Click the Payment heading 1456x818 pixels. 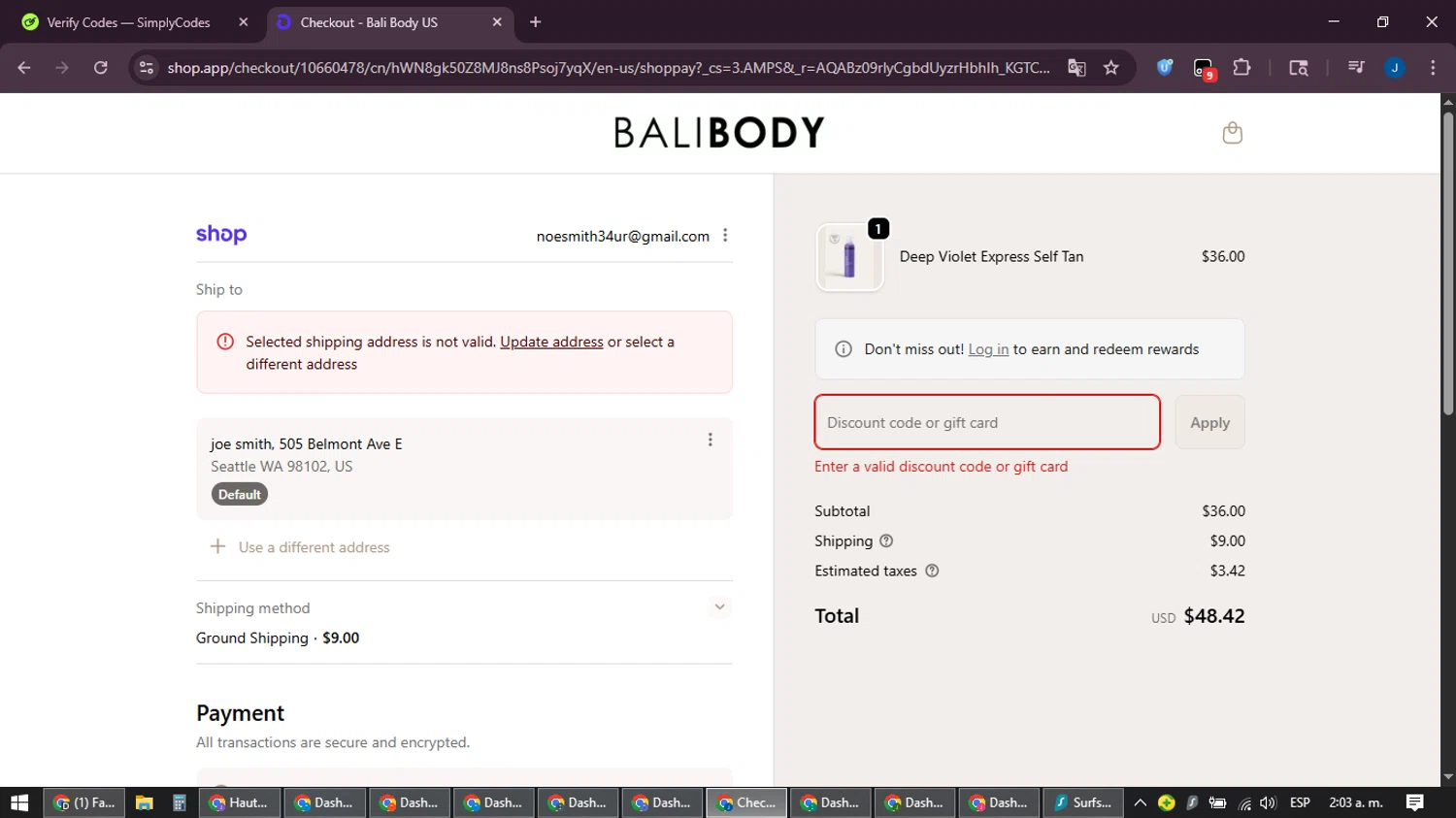tap(240, 713)
